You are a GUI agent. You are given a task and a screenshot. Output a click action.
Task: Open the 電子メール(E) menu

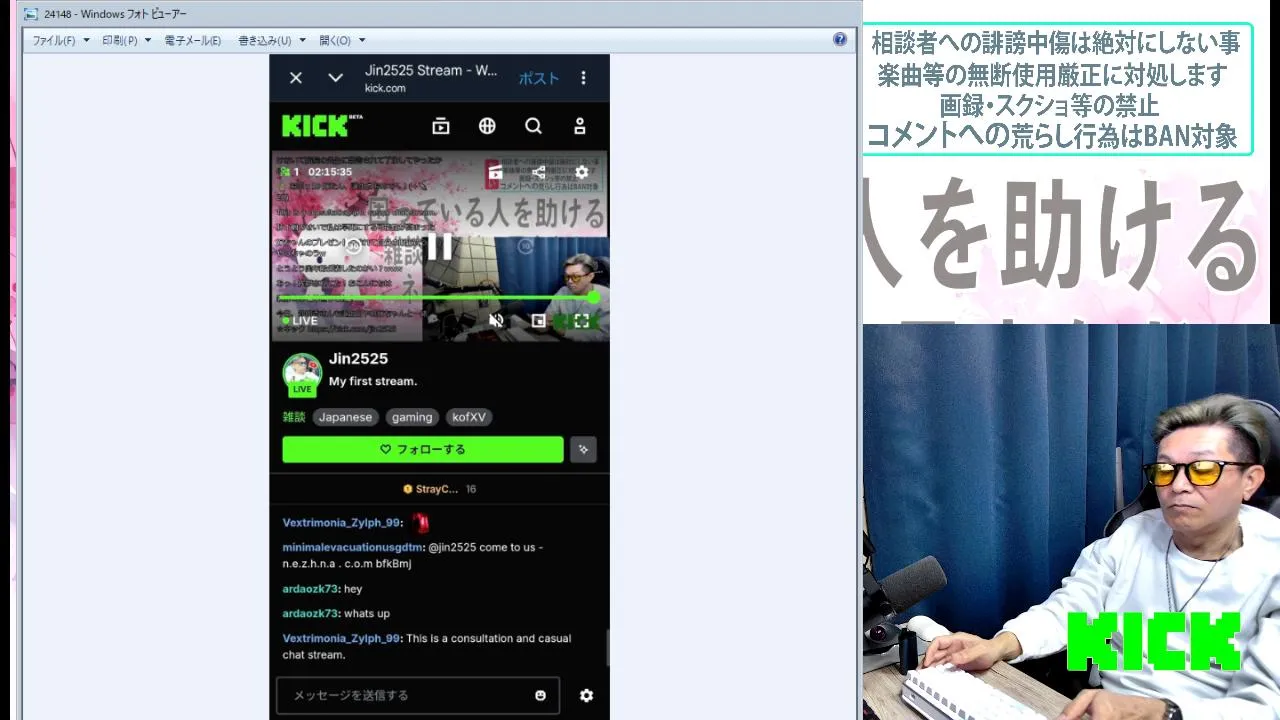[x=192, y=40]
